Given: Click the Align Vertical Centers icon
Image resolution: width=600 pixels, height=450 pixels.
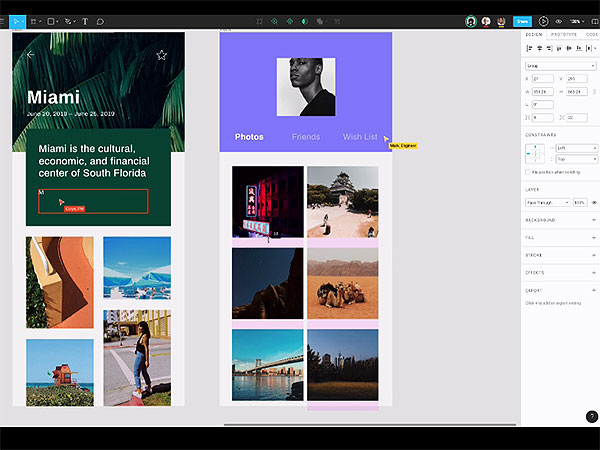Looking at the screenshot, I should tap(569, 48).
